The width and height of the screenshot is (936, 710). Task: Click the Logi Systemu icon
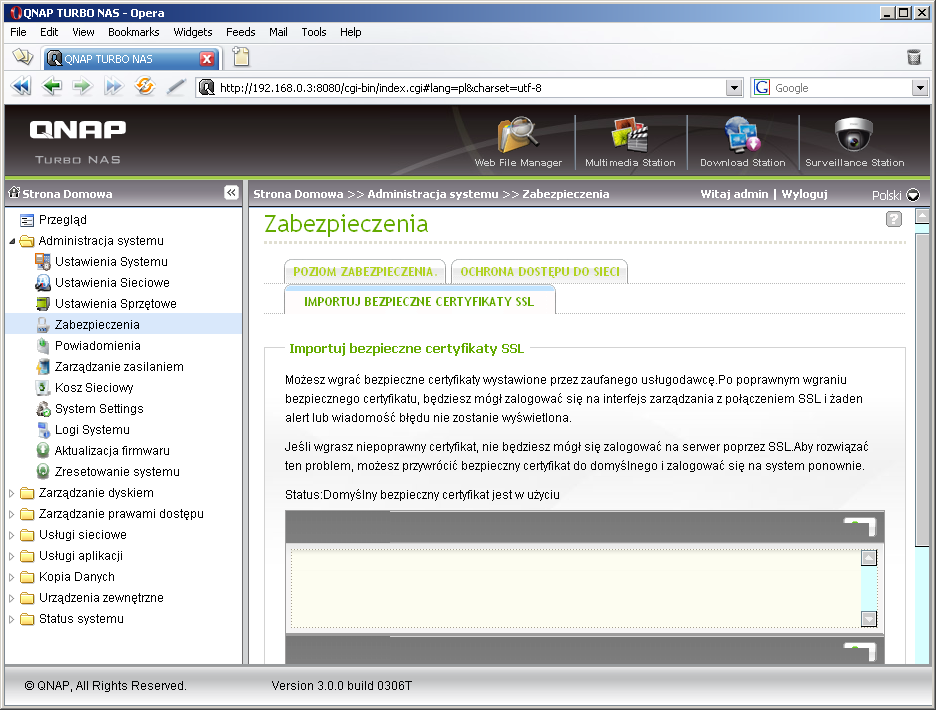[42, 429]
